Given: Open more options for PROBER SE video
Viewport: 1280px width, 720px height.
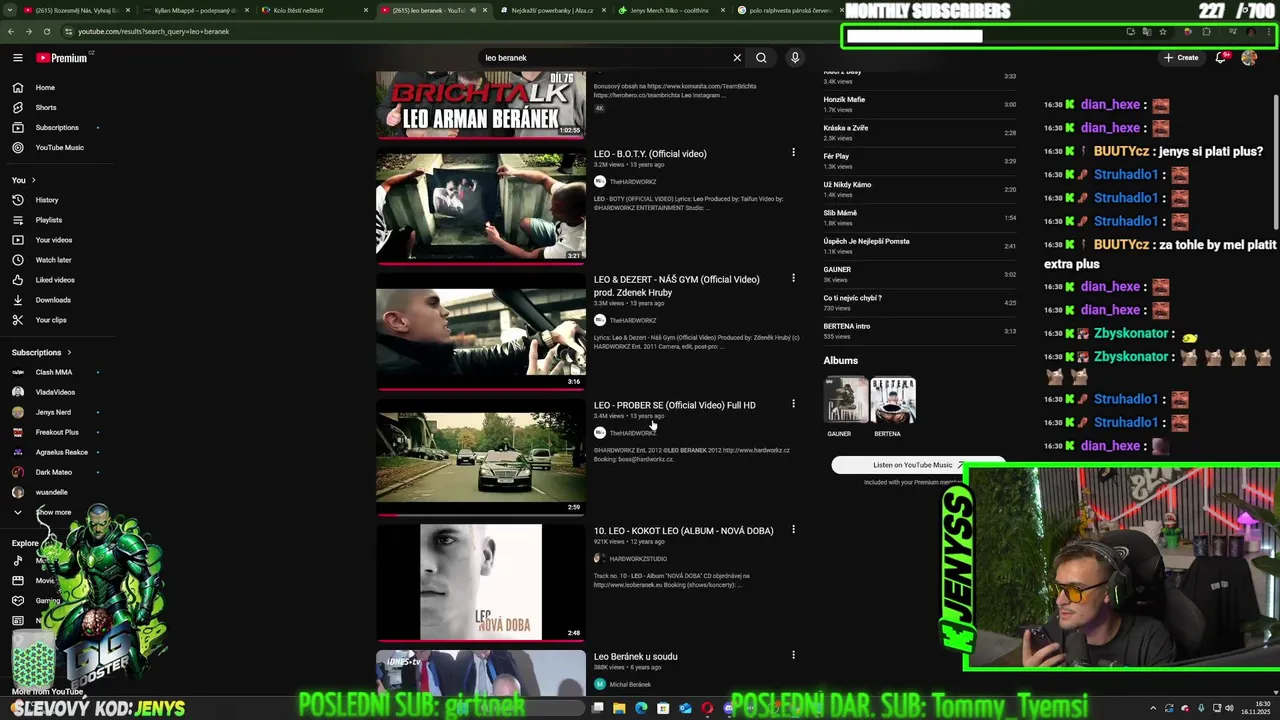Looking at the screenshot, I should (793, 404).
